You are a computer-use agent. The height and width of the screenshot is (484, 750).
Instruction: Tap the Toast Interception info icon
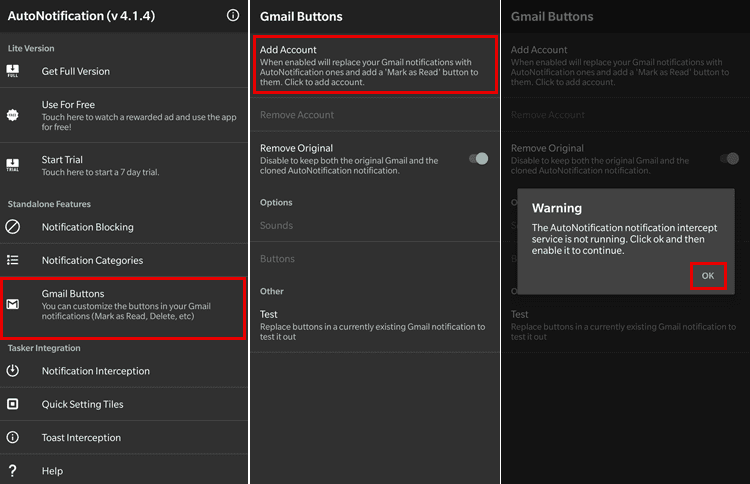pyautogui.click(x=13, y=437)
